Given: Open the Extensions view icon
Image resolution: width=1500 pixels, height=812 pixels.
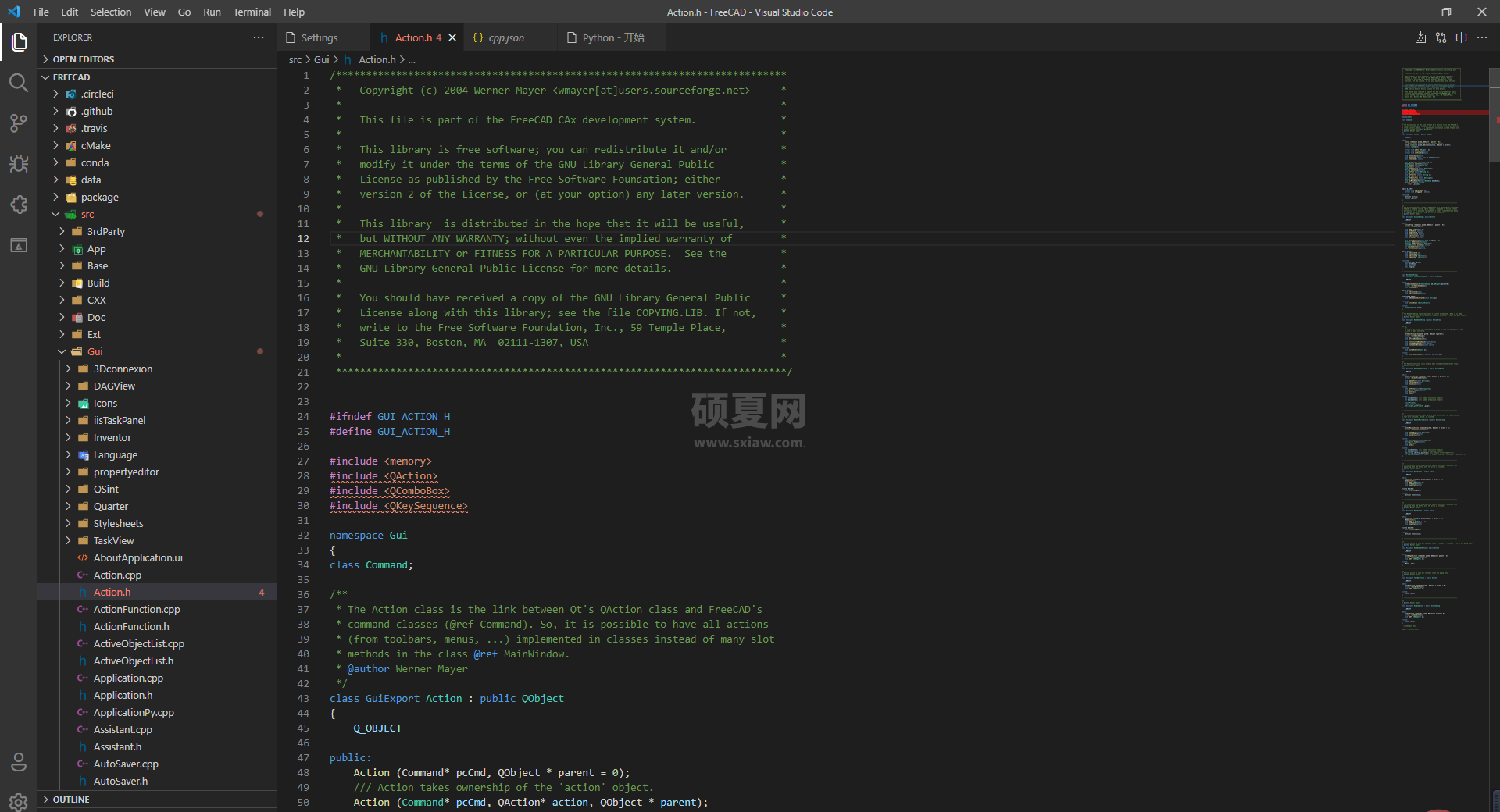Looking at the screenshot, I should (x=19, y=204).
